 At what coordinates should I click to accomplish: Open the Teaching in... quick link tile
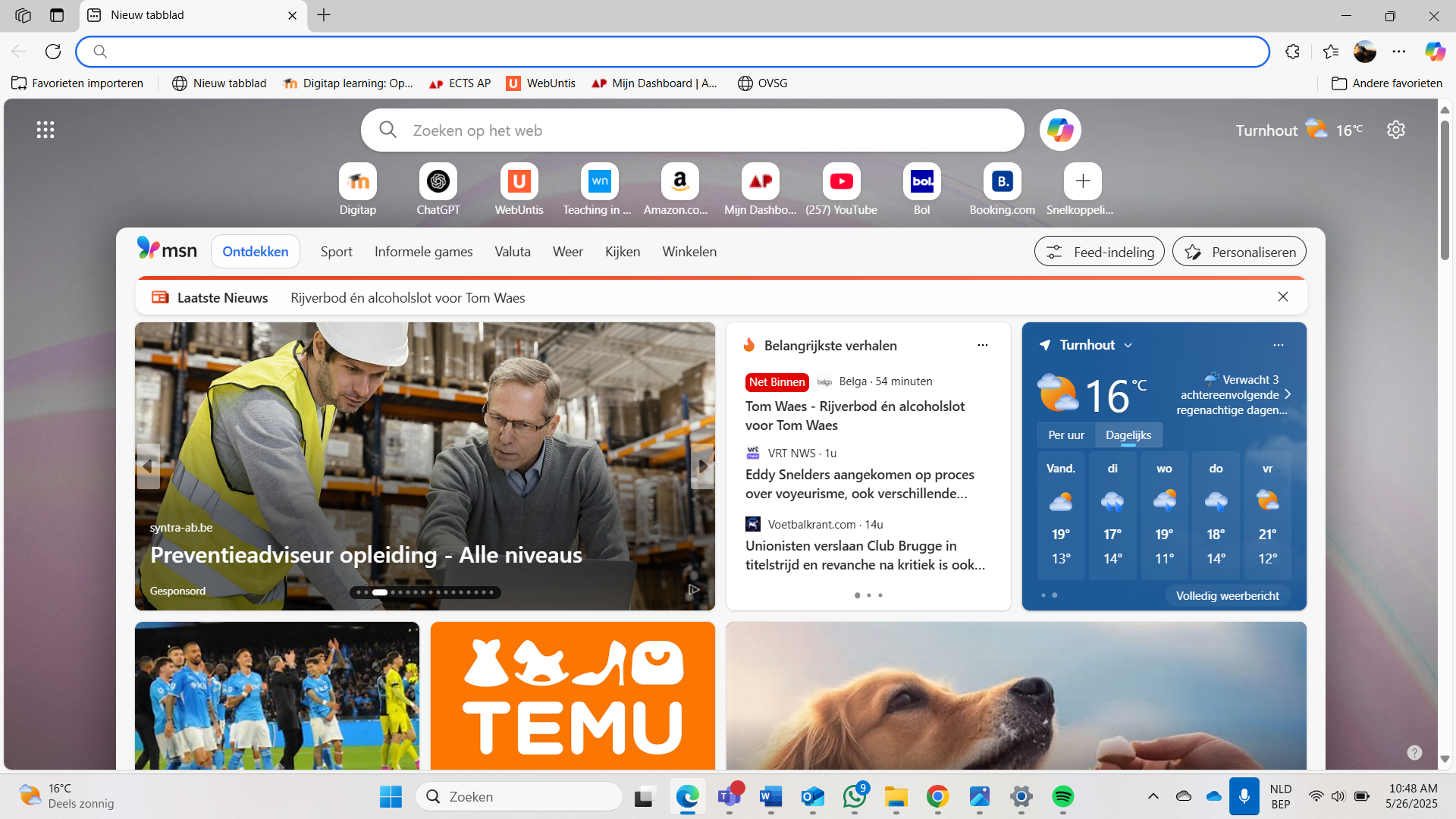coord(599,190)
